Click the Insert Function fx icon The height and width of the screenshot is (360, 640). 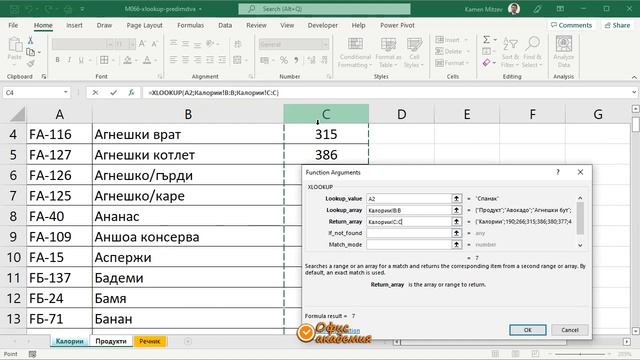(131, 93)
